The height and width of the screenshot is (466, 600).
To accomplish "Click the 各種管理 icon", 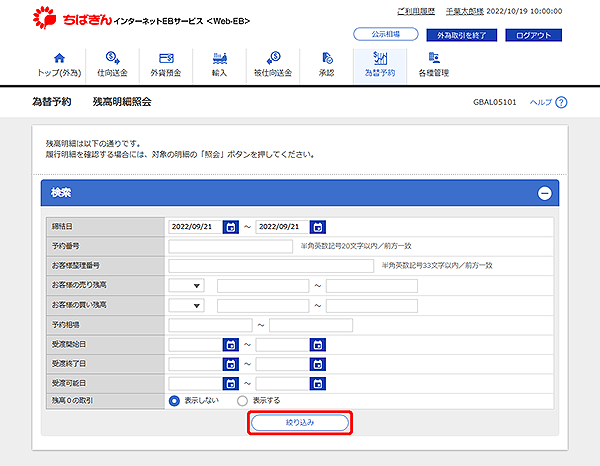I will pos(434,58).
